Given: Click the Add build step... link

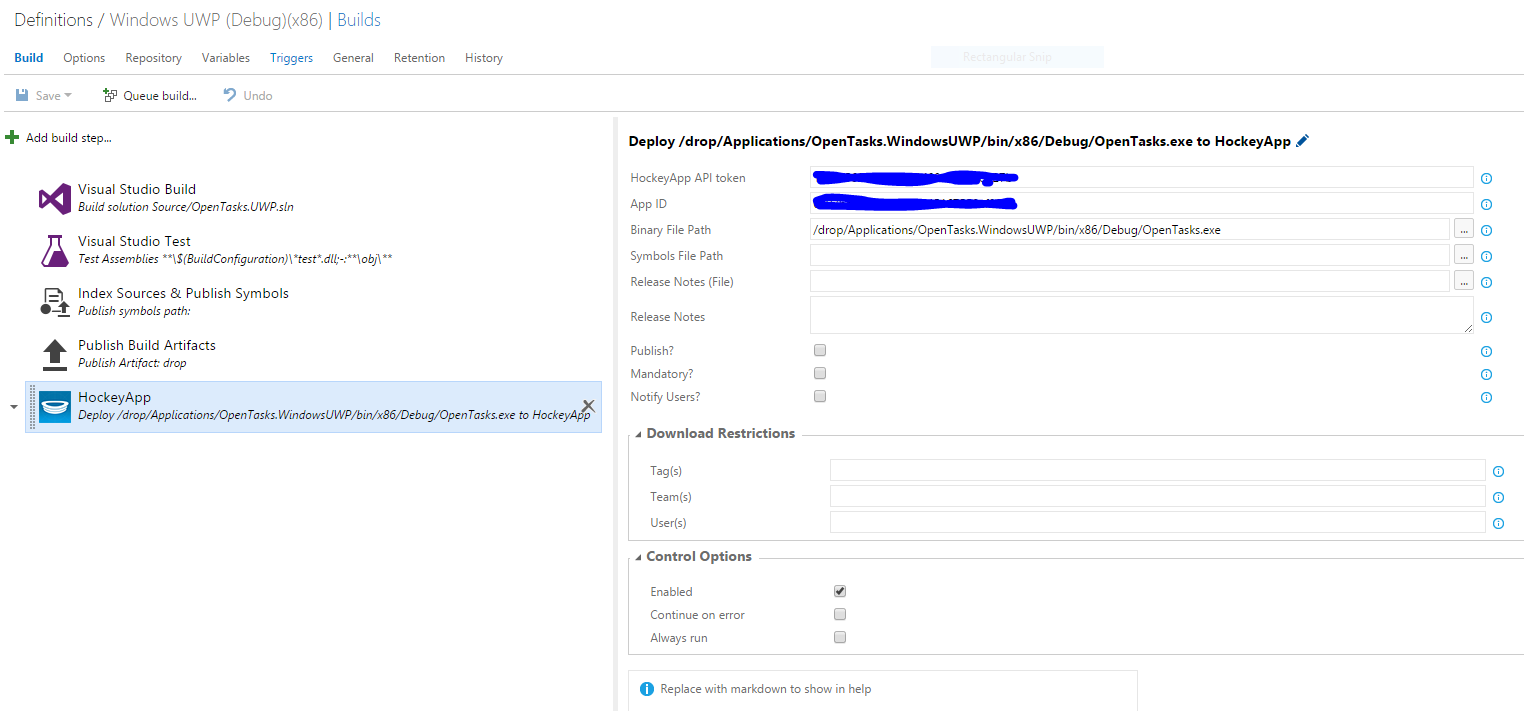Looking at the screenshot, I should 69,138.
